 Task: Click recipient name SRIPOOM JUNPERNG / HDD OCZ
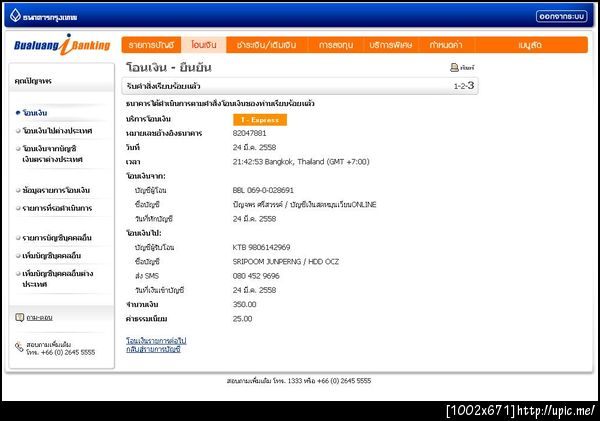point(285,261)
